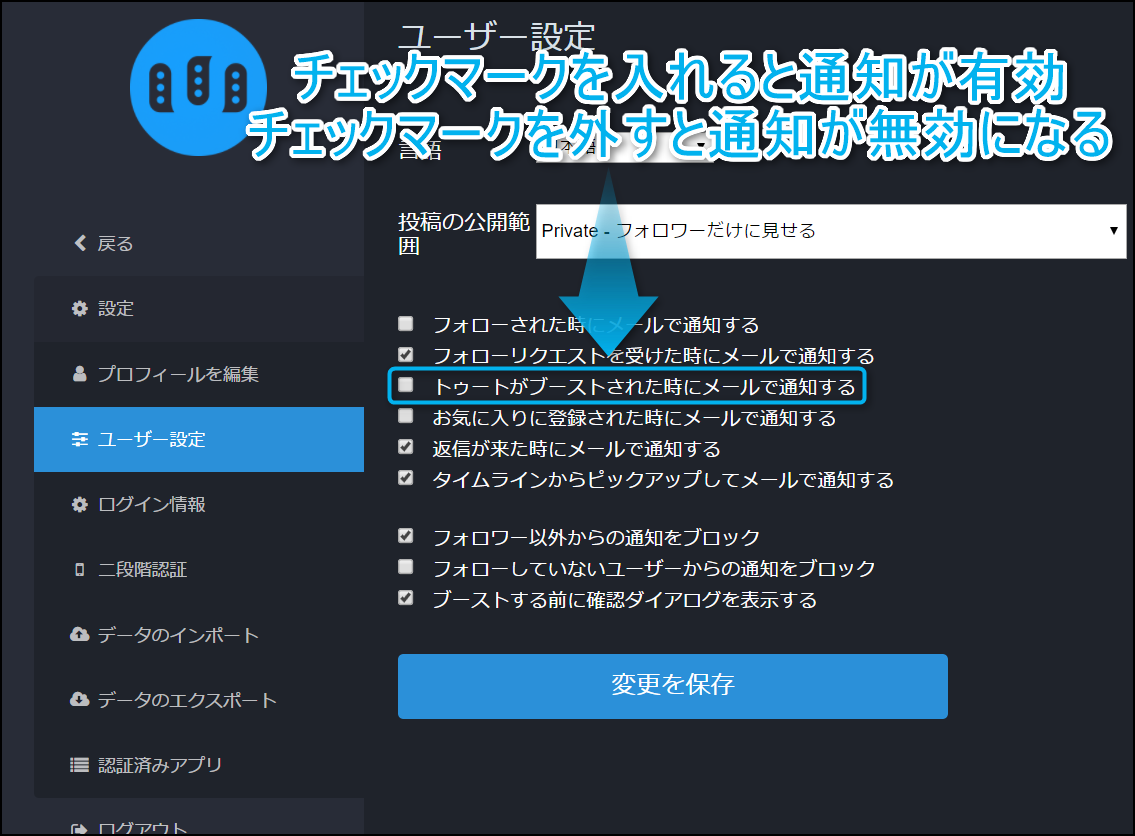Click the back chevron icon beside 戻る
Viewport: 1135px width, 836px height.
pyautogui.click(x=81, y=243)
